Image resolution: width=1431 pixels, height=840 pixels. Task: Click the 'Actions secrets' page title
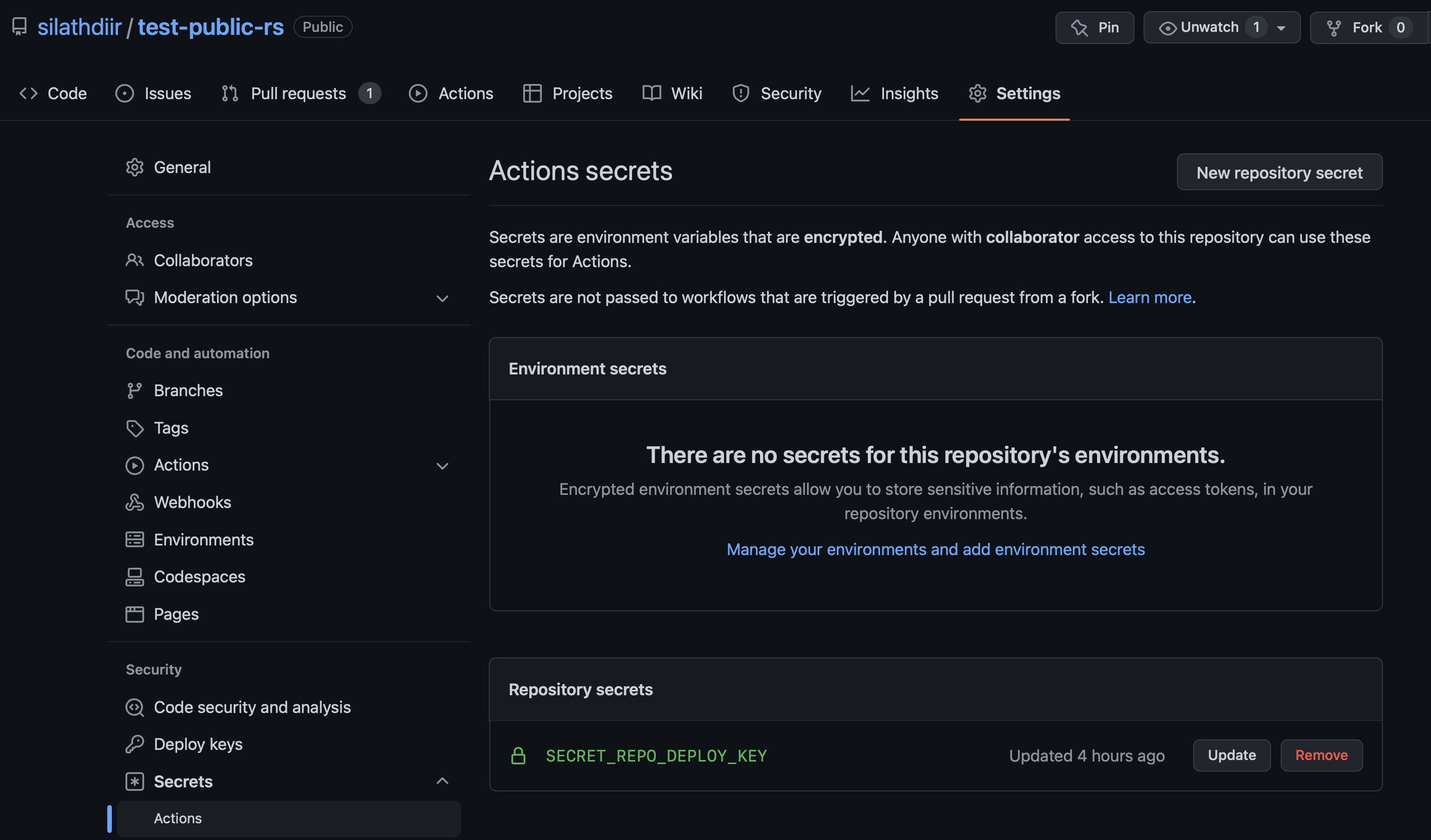pos(580,171)
